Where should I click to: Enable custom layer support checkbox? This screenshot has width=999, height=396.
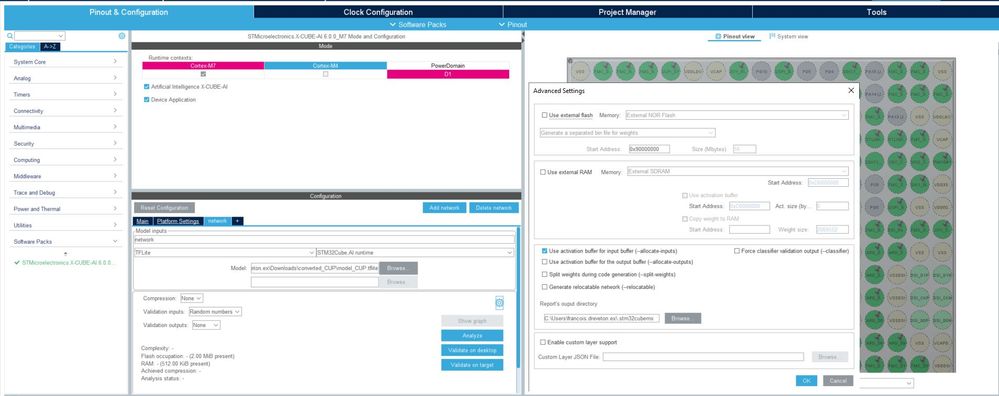coord(543,343)
